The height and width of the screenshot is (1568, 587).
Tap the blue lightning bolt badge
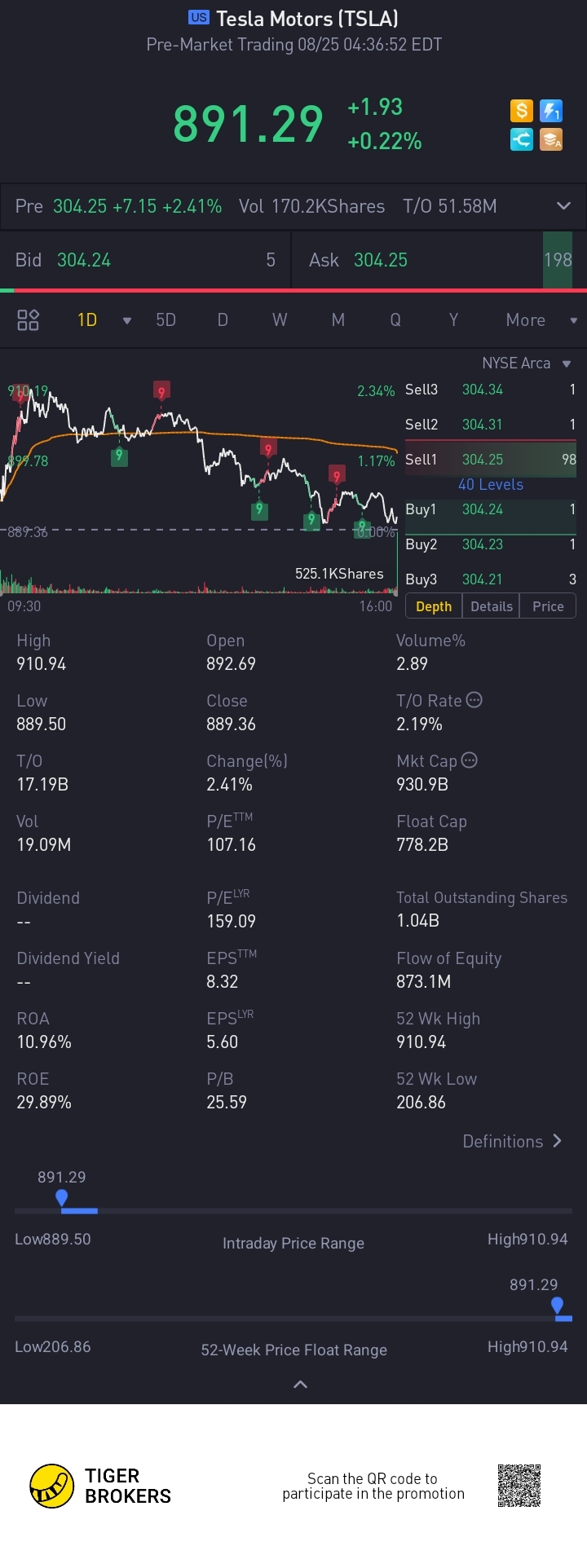tap(551, 111)
